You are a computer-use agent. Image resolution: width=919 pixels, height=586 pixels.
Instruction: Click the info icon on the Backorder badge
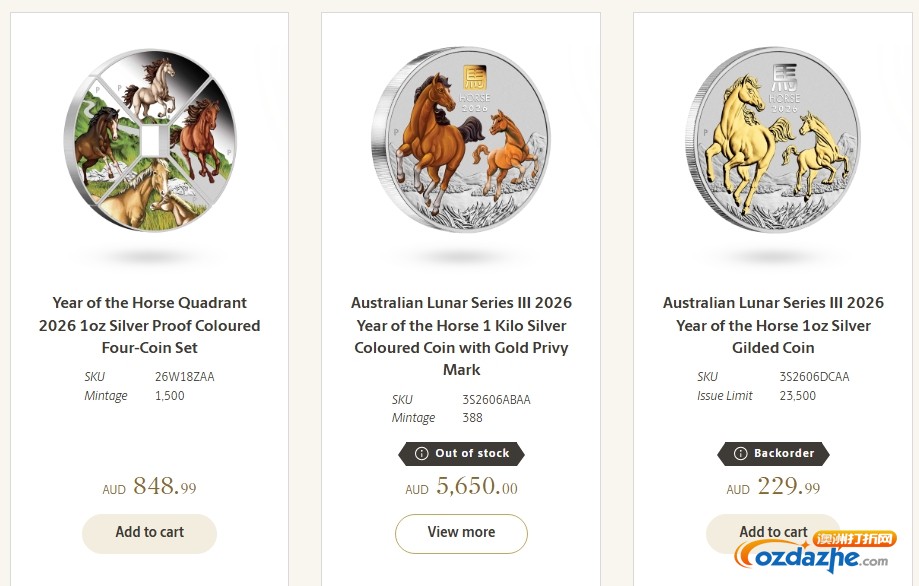click(740, 453)
